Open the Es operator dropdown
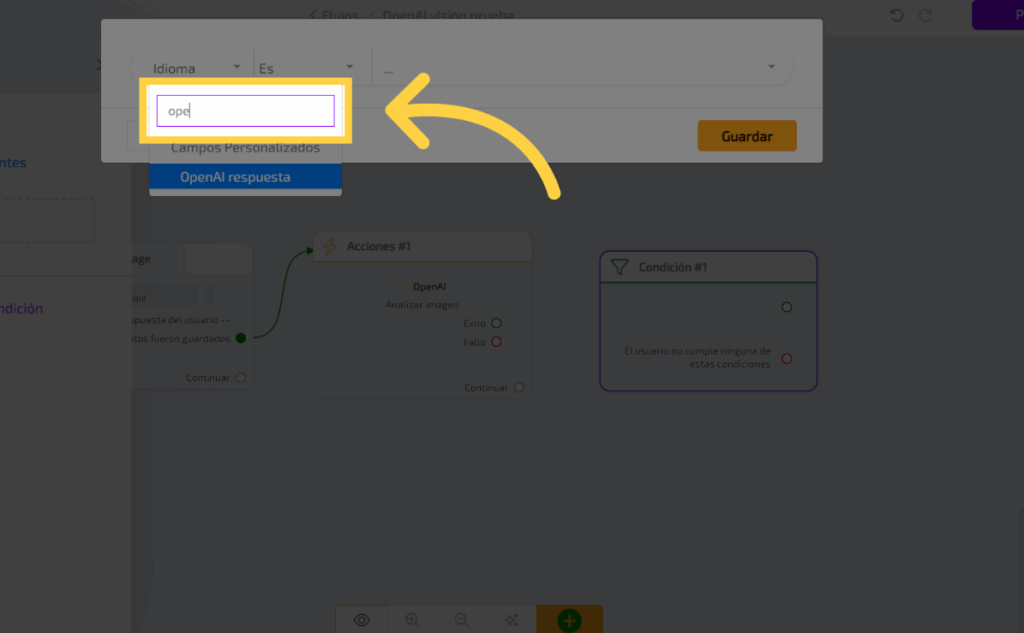This screenshot has width=1024, height=633. [x=307, y=67]
